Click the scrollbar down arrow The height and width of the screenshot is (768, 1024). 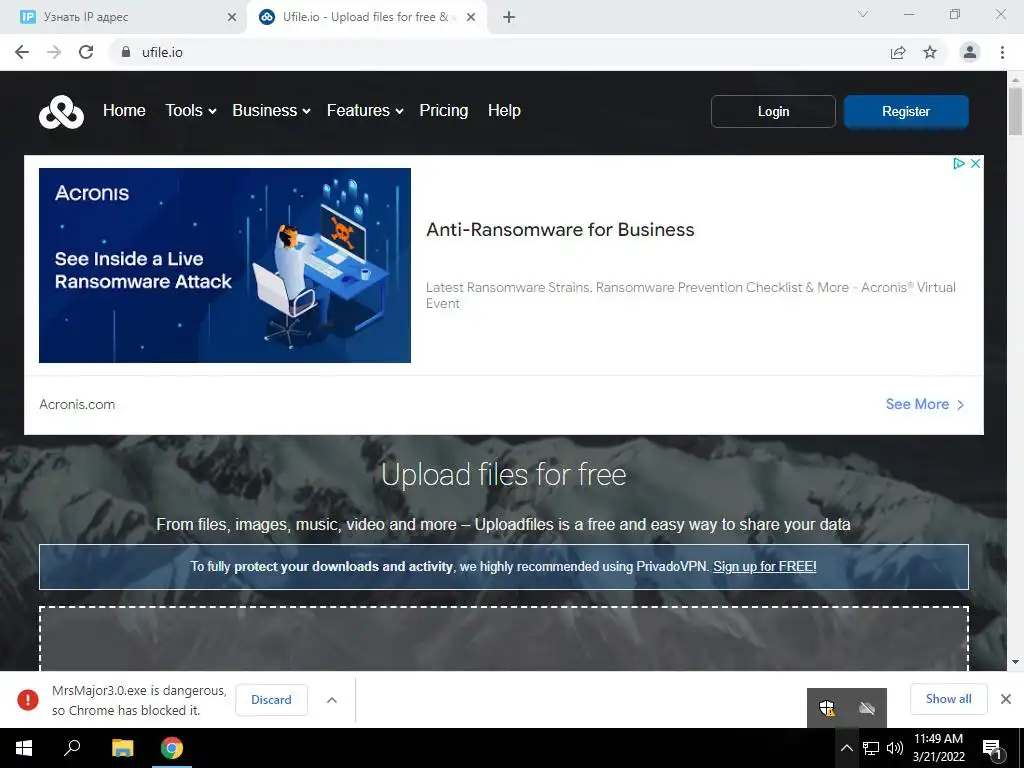point(1015,662)
